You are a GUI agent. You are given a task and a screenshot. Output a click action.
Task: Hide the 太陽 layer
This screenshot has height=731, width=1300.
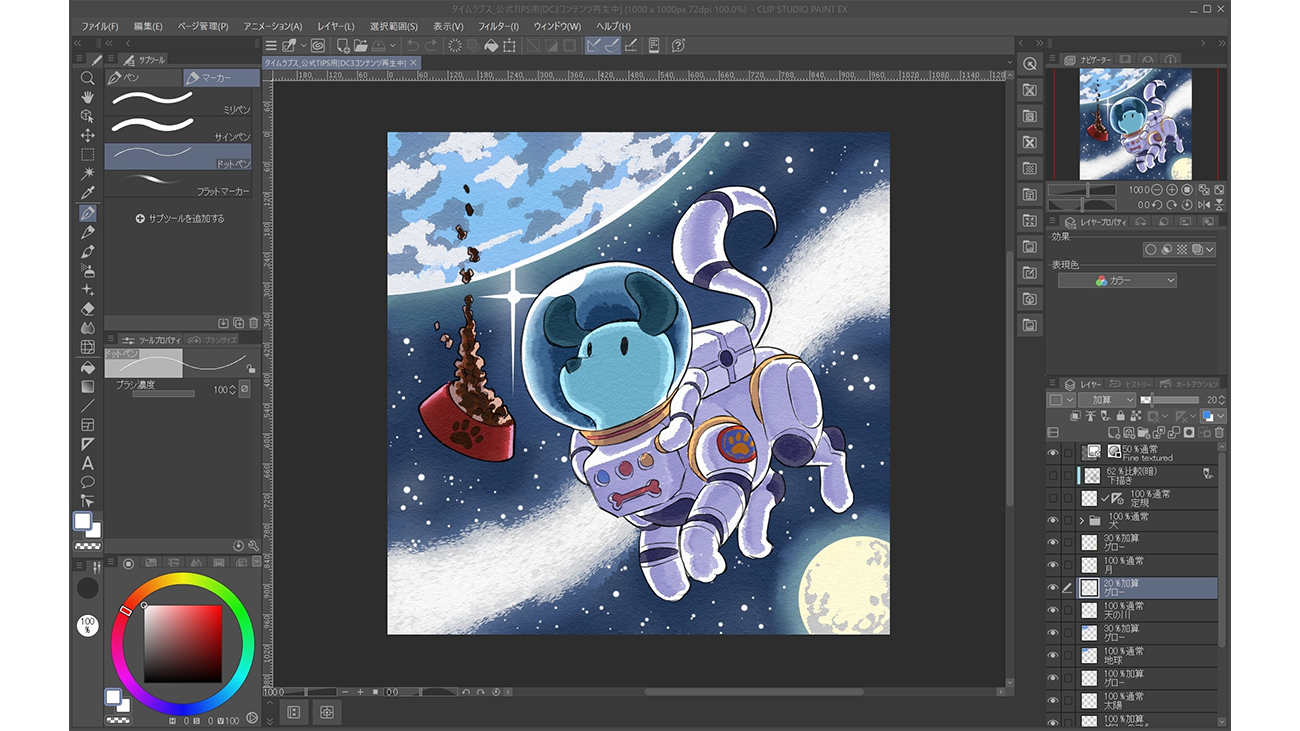tap(1053, 700)
